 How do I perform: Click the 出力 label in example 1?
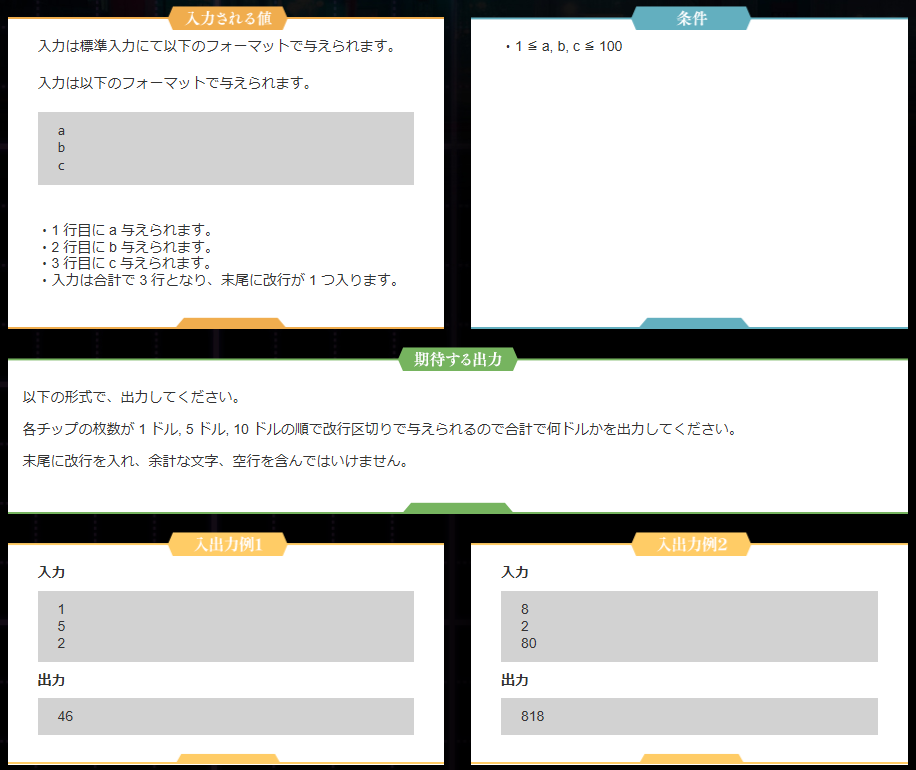click(x=51, y=680)
